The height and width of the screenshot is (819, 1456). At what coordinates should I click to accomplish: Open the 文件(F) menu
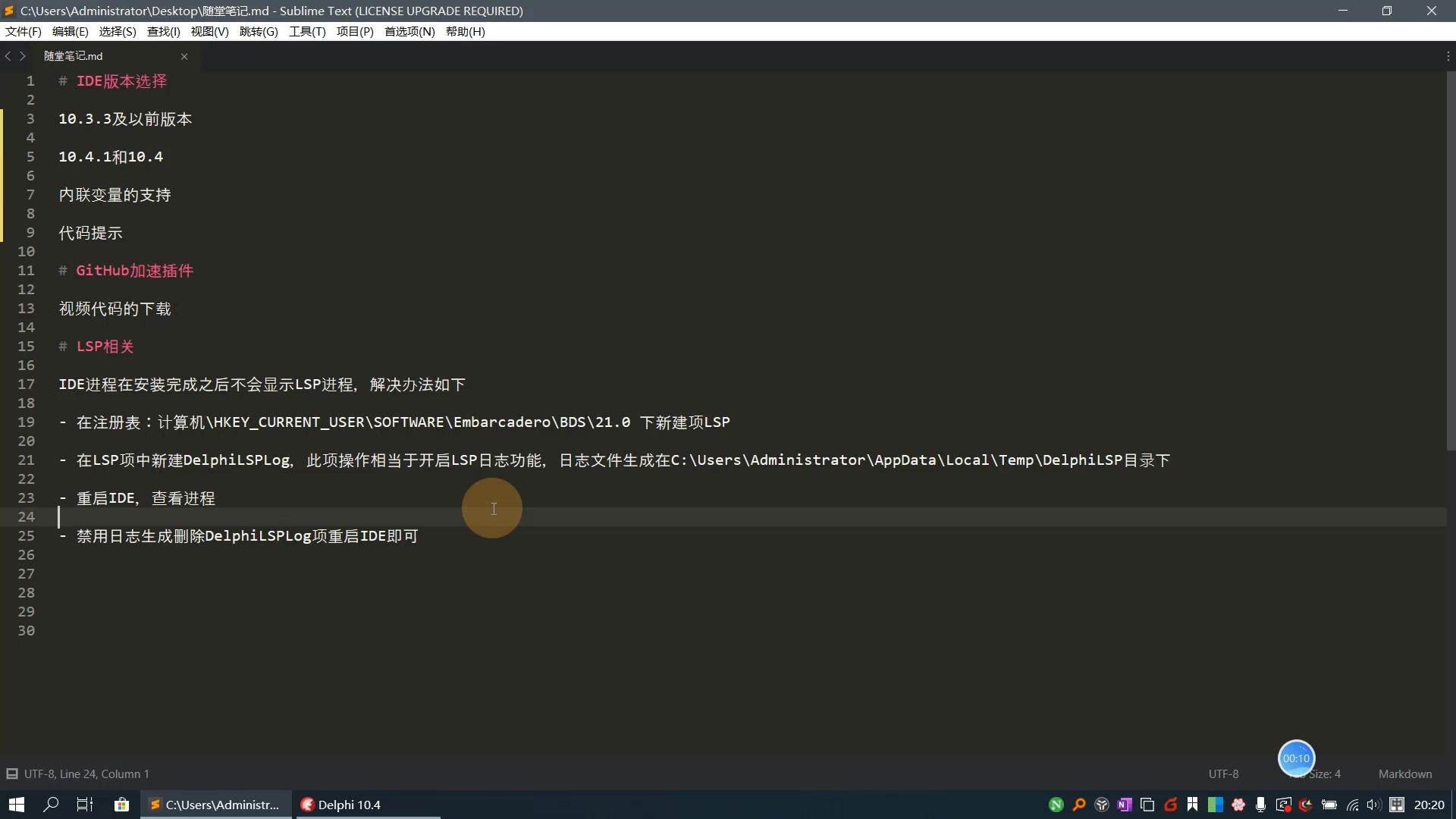[x=24, y=31]
